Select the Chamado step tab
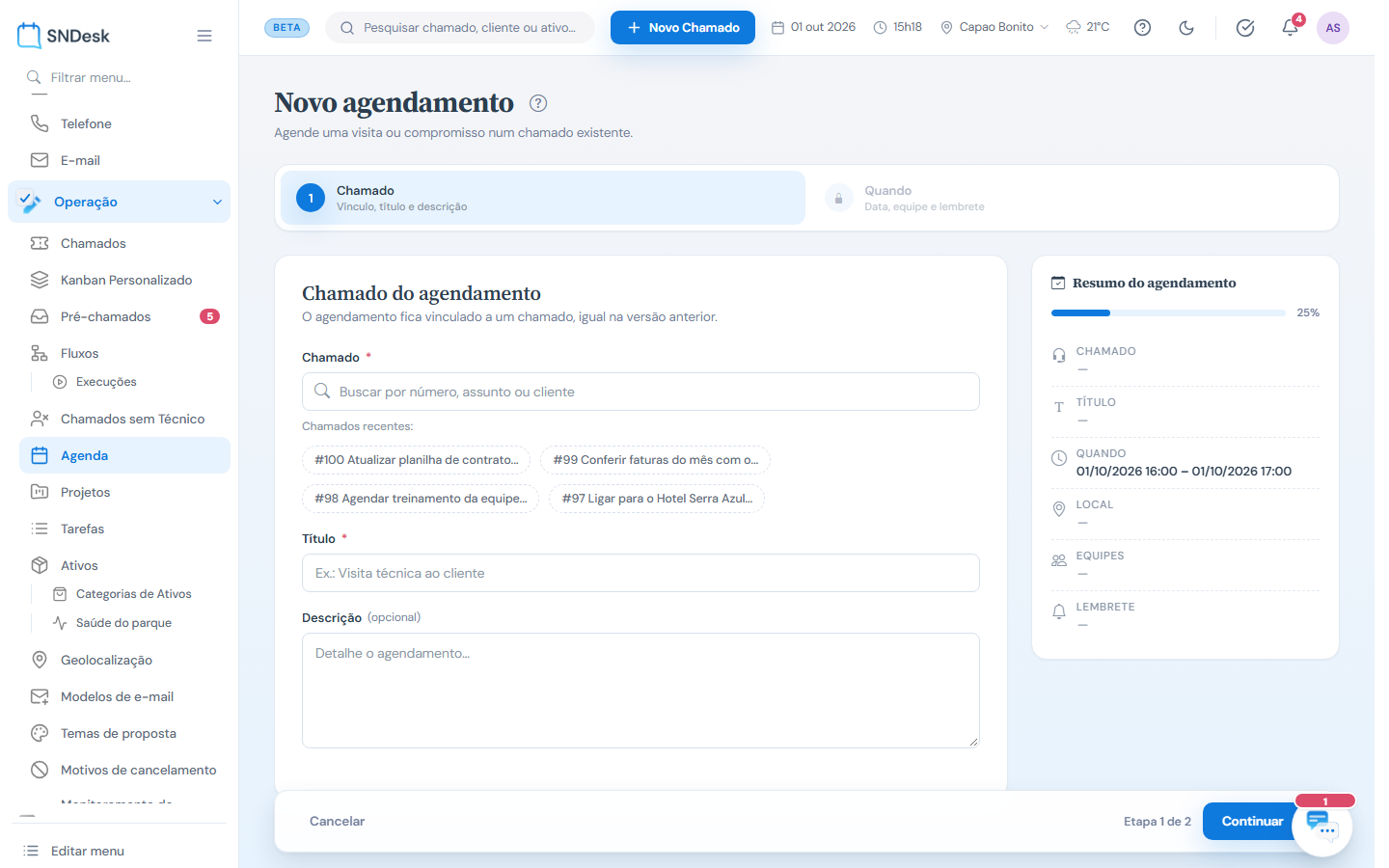Viewport: 1389px width, 868px height. [x=543, y=198]
